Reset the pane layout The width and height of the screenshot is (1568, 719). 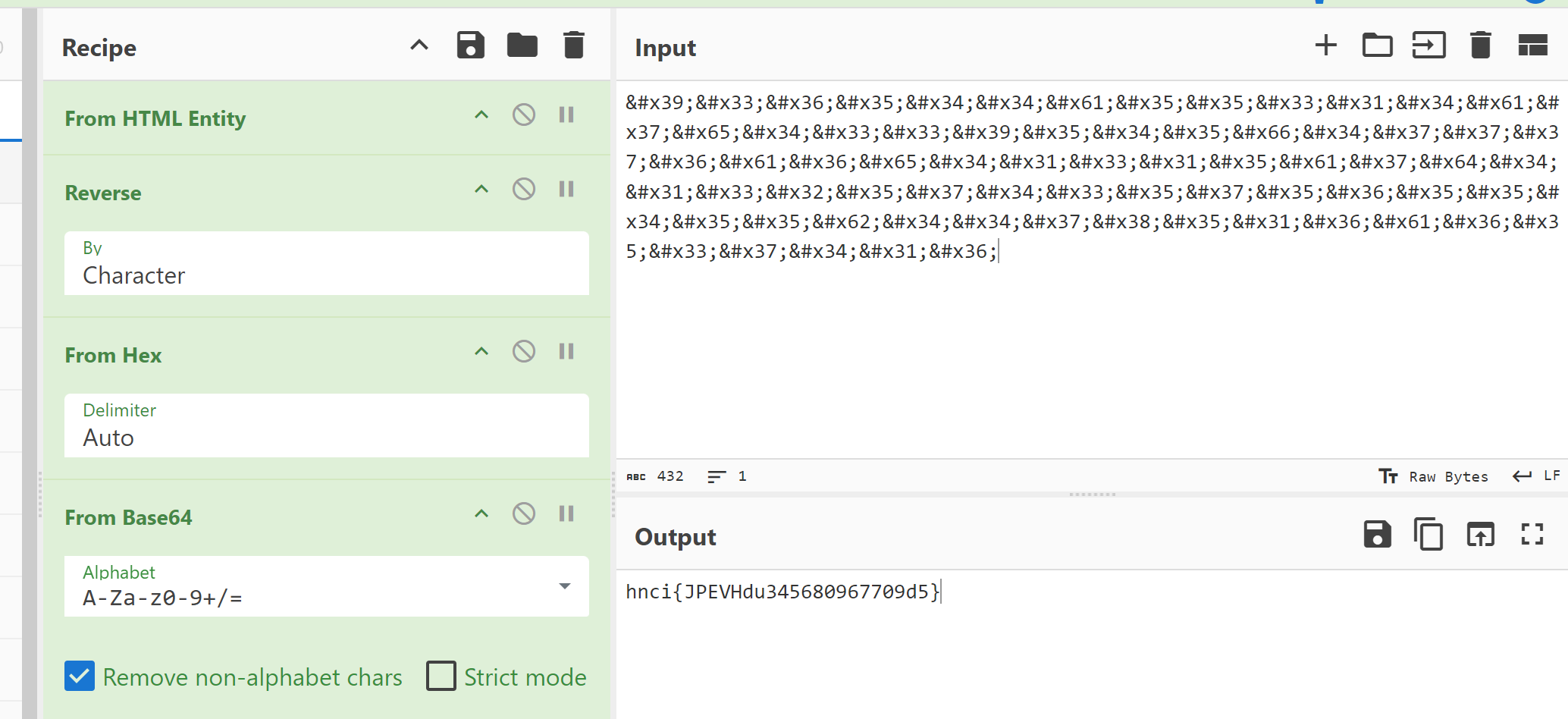tap(1532, 46)
